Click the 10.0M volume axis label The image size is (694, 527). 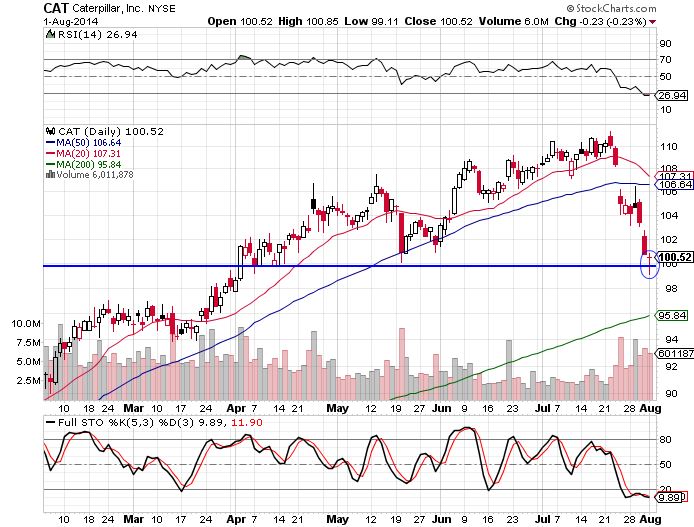click(26, 324)
